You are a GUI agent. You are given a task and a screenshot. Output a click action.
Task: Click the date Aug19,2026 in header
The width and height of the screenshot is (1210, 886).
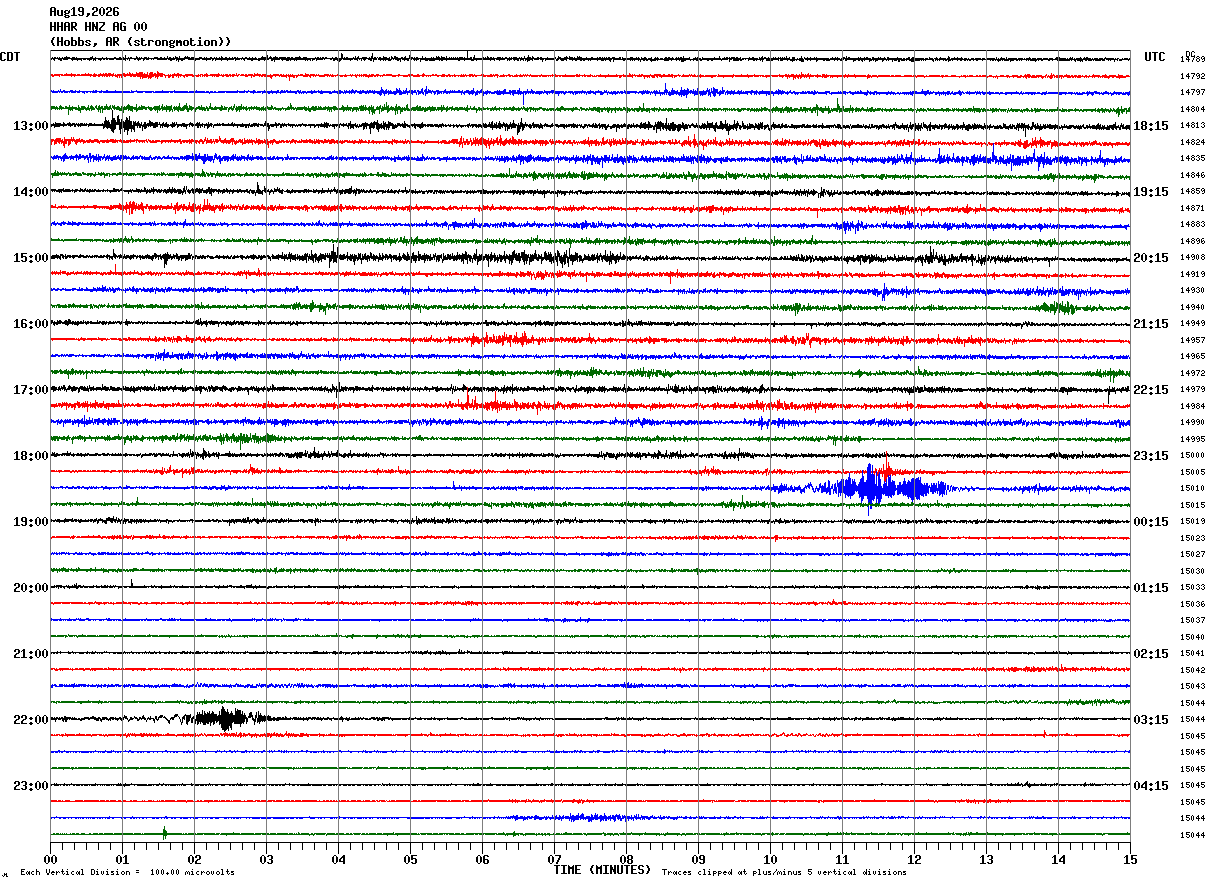click(83, 12)
